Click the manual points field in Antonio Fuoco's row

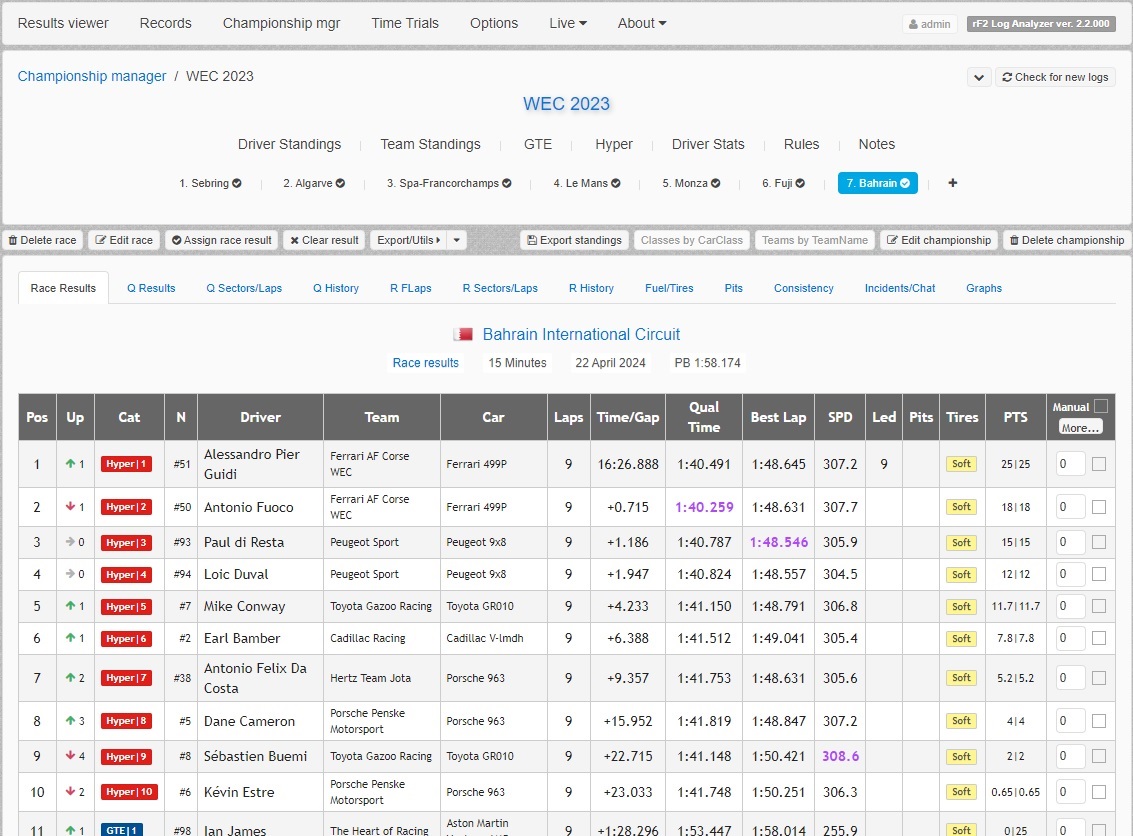tap(1070, 507)
